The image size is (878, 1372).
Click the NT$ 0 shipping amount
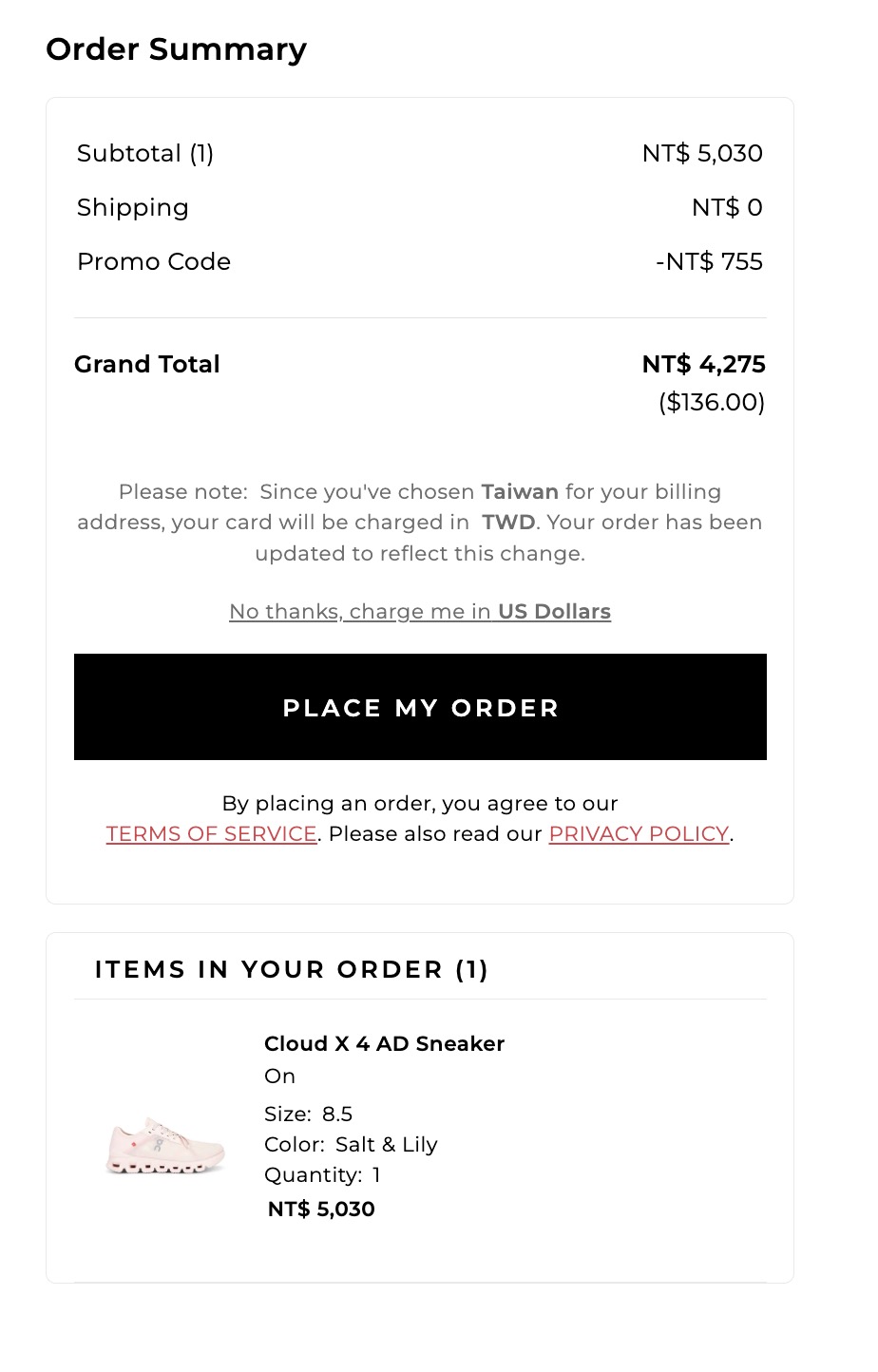tap(727, 207)
